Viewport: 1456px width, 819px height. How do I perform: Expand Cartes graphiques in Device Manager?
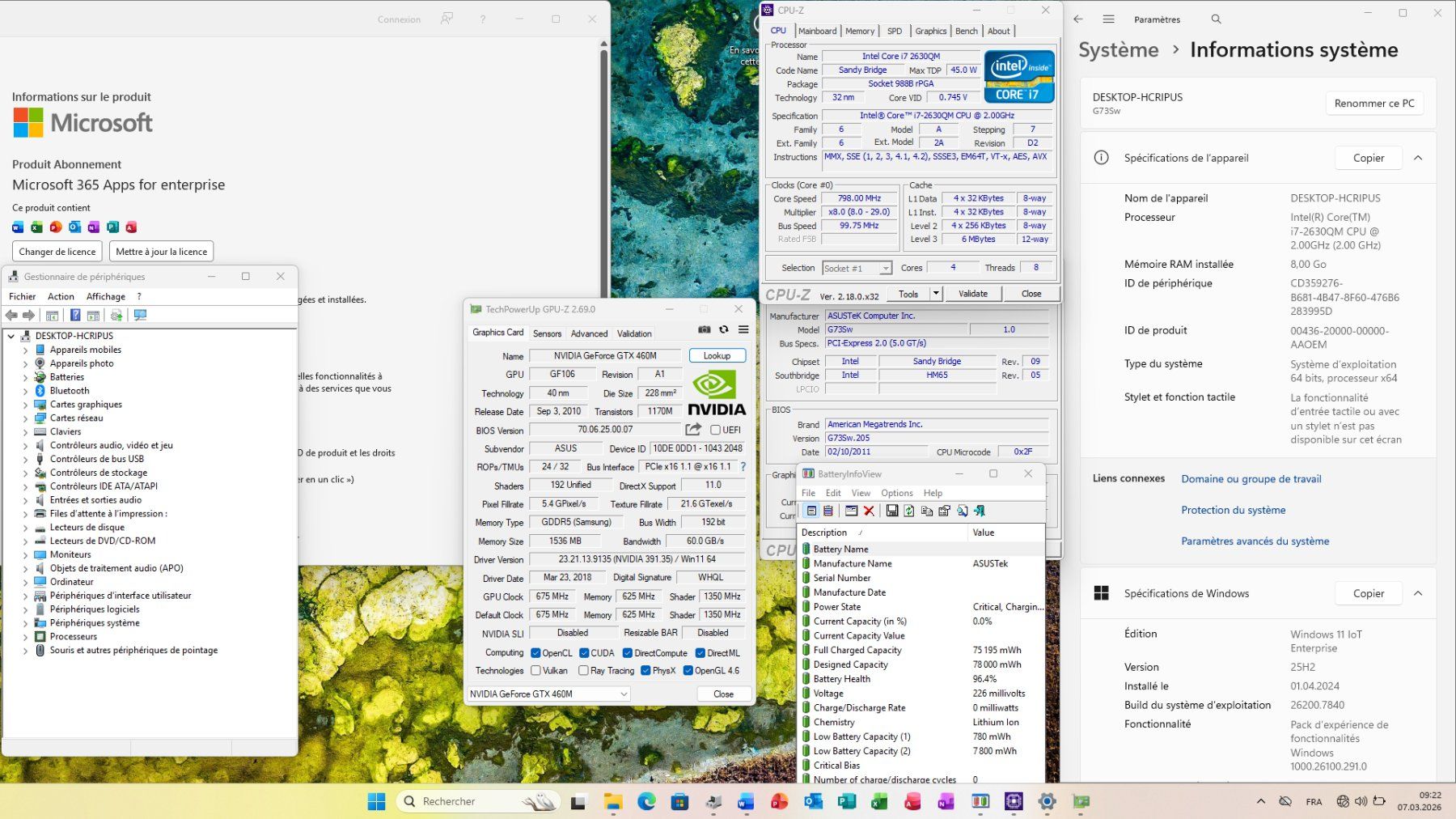(x=25, y=405)
